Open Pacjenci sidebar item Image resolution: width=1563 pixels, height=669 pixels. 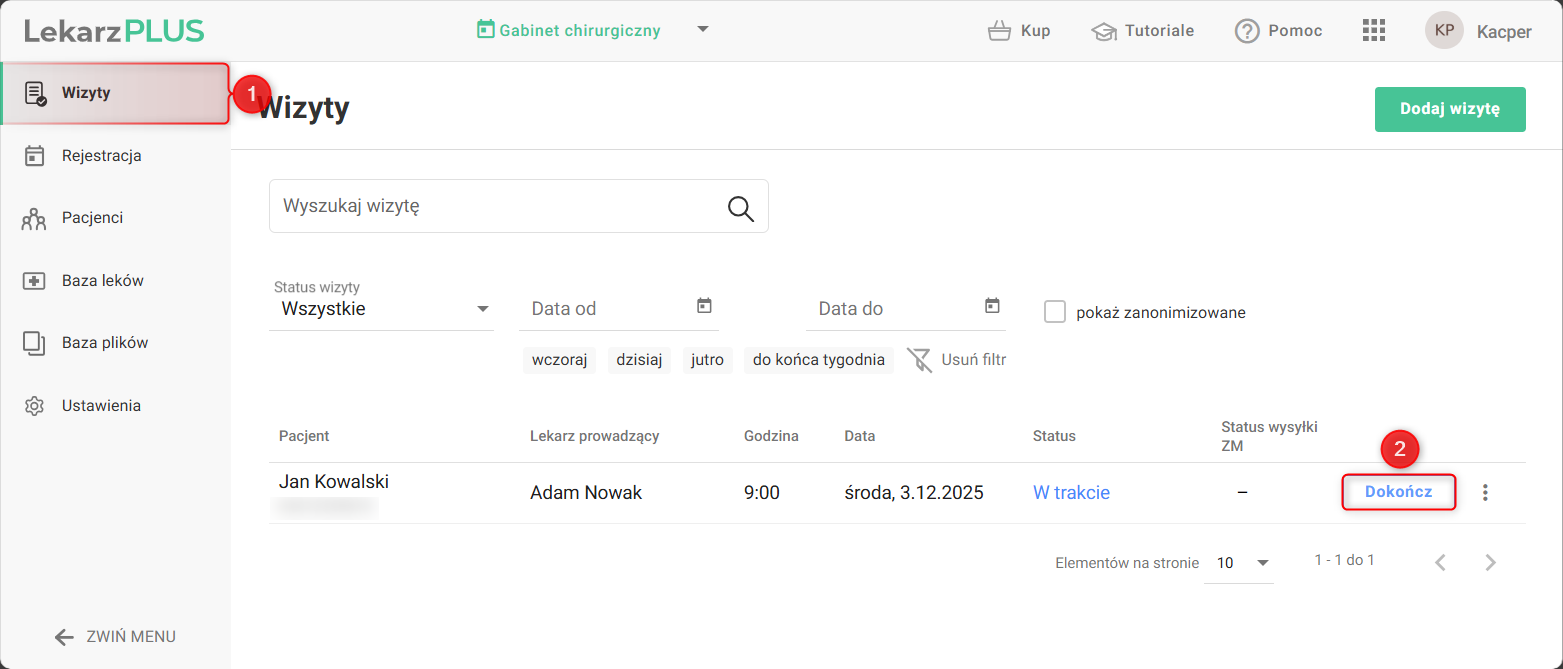click(92, 218)
